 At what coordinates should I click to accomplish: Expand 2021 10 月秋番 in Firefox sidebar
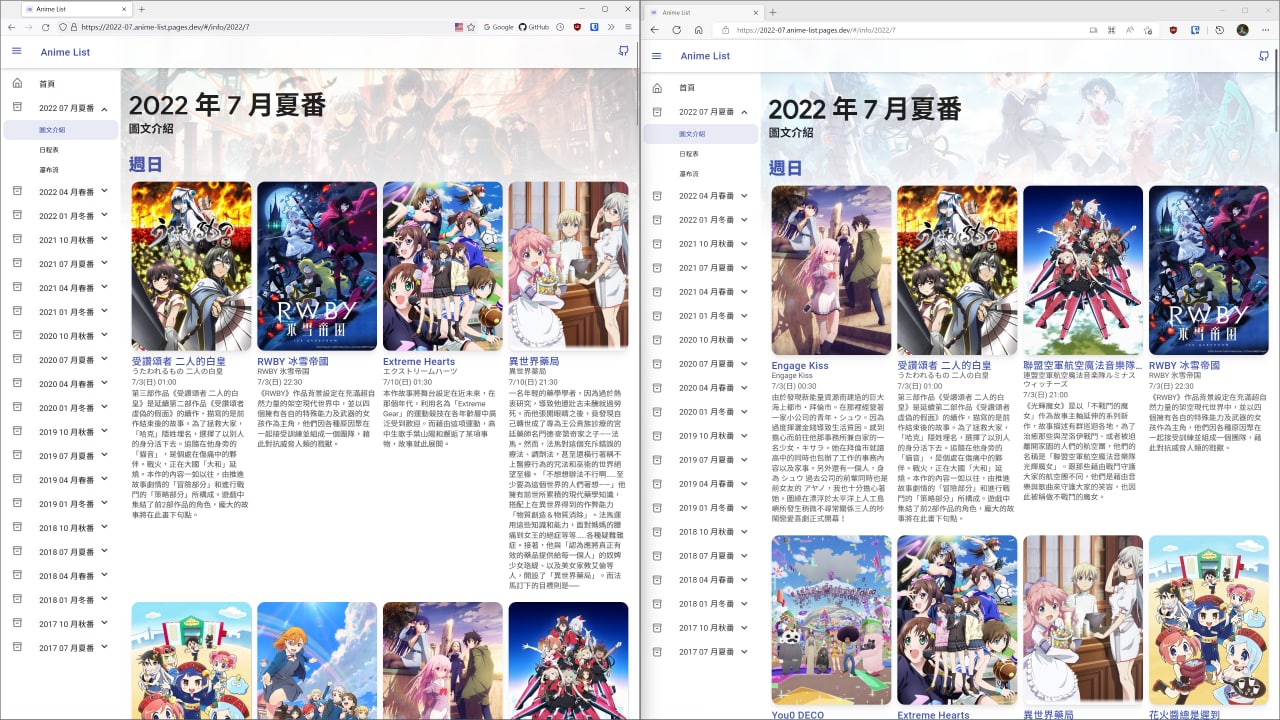point(61,239)
